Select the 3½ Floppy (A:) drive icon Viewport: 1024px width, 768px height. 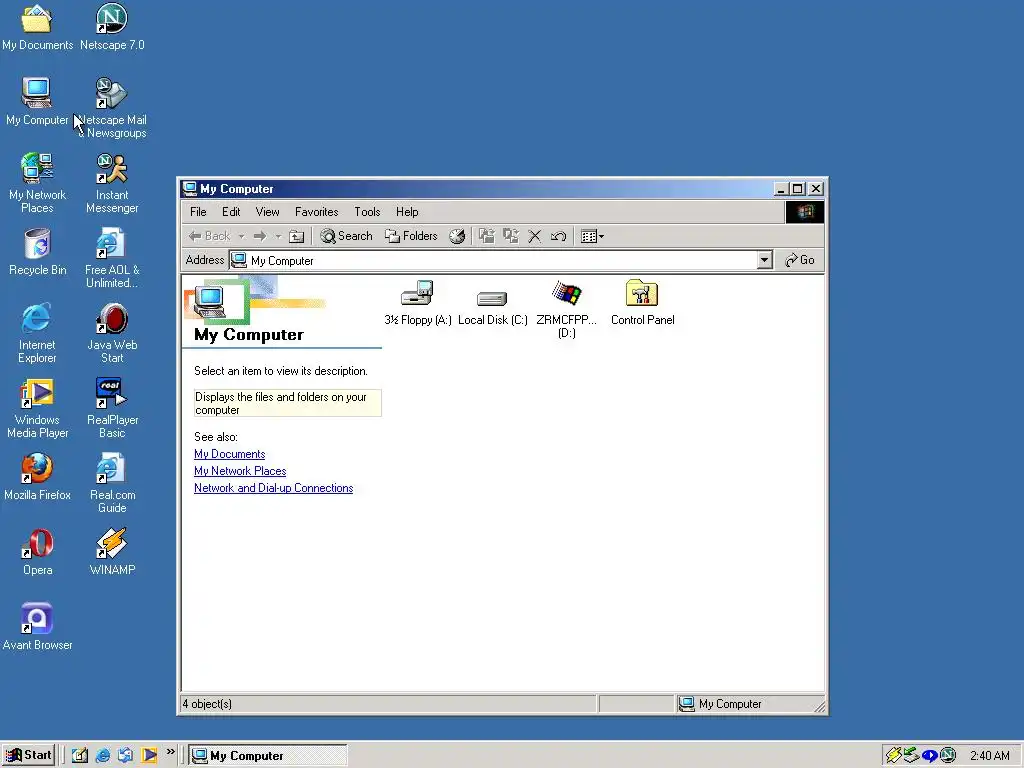tap(418, 303)
